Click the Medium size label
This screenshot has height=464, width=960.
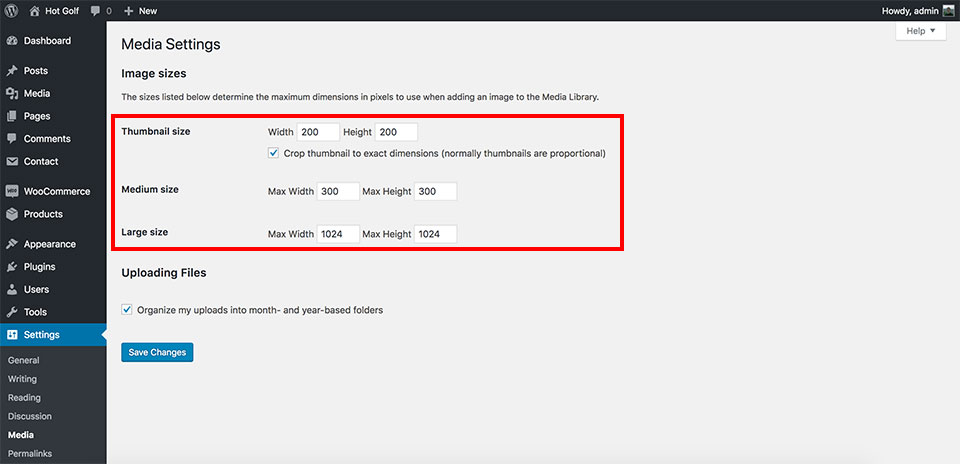click(150, 190)
